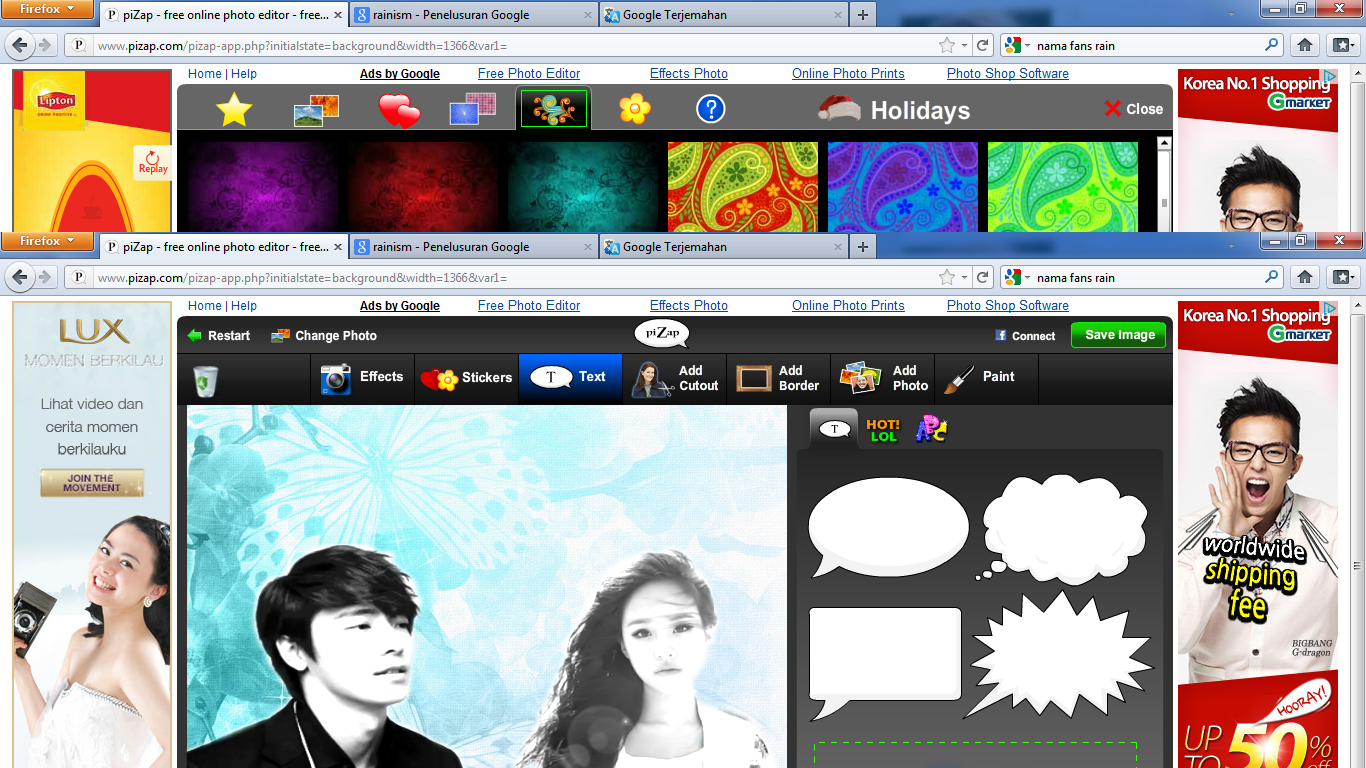Choose the blue and pink pattern squares category
This screenshot has height=768, width=1366.
point(473,108)
